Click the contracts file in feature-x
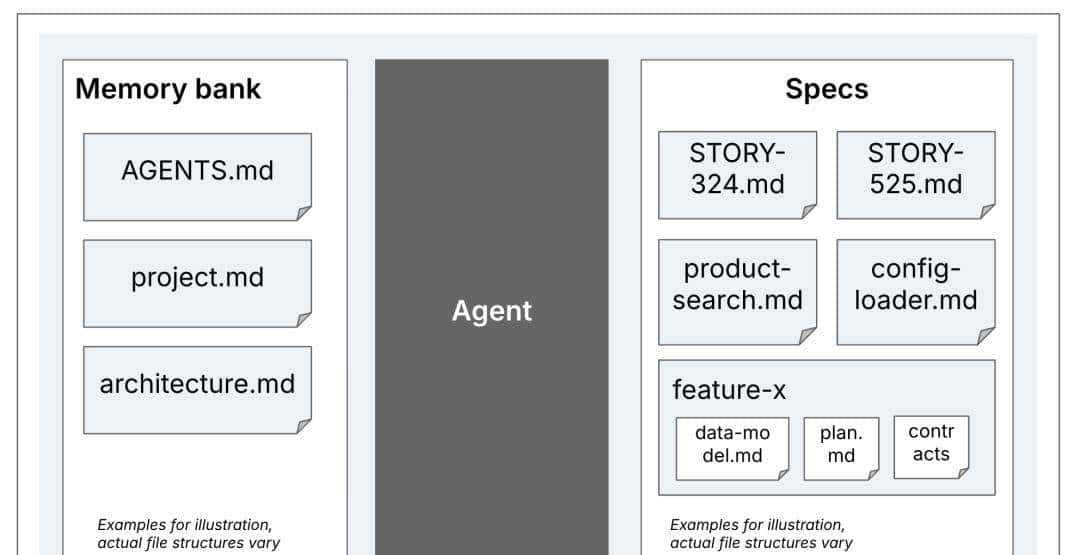This screenshot has height=555, width=1080. [930, 444]
